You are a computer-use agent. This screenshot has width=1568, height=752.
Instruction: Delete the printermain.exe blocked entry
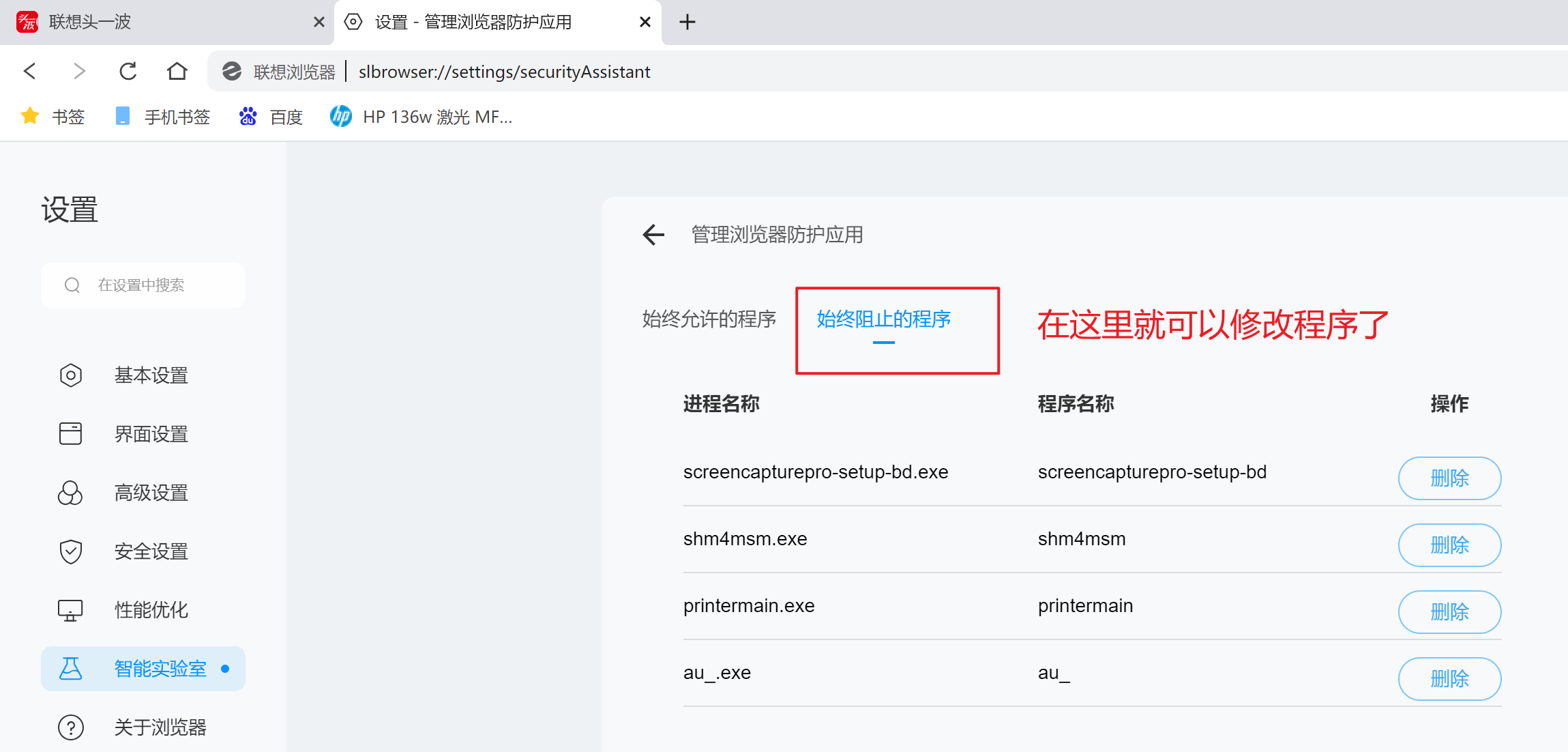(1449, 612)
